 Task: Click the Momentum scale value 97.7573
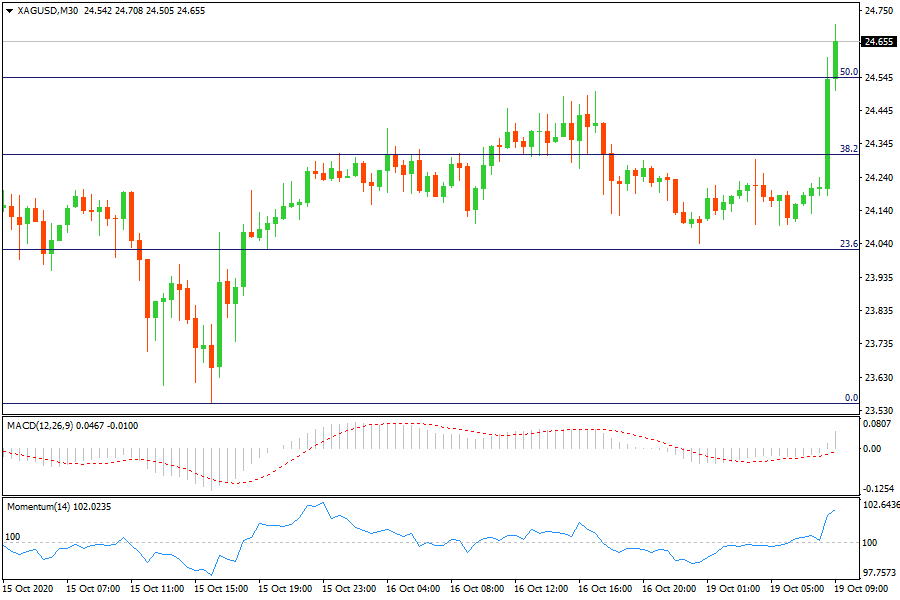coord(878,573)
